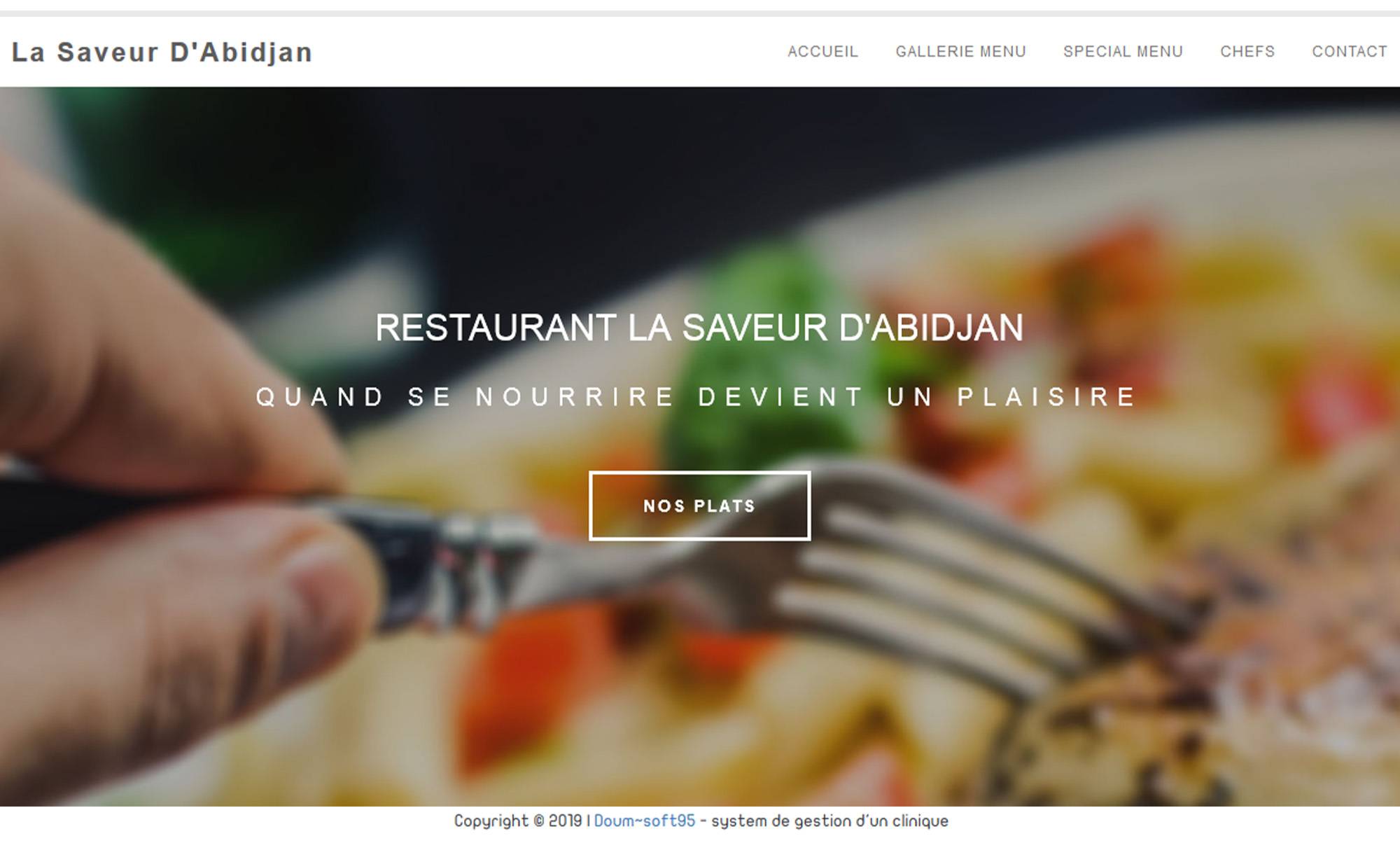Click the La Saveur D'Abidjan logo text
1400x857 pixels.
point(162,53)
